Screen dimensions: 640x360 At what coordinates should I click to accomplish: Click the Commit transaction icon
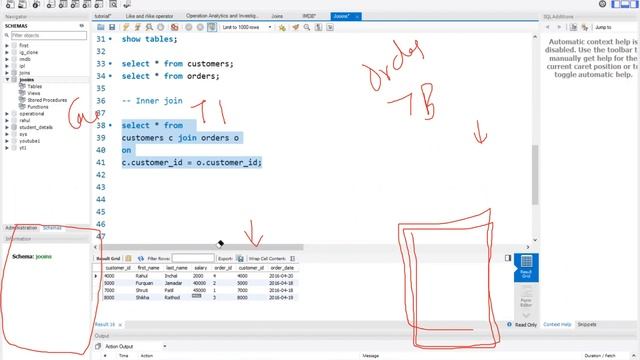(189, 27)
